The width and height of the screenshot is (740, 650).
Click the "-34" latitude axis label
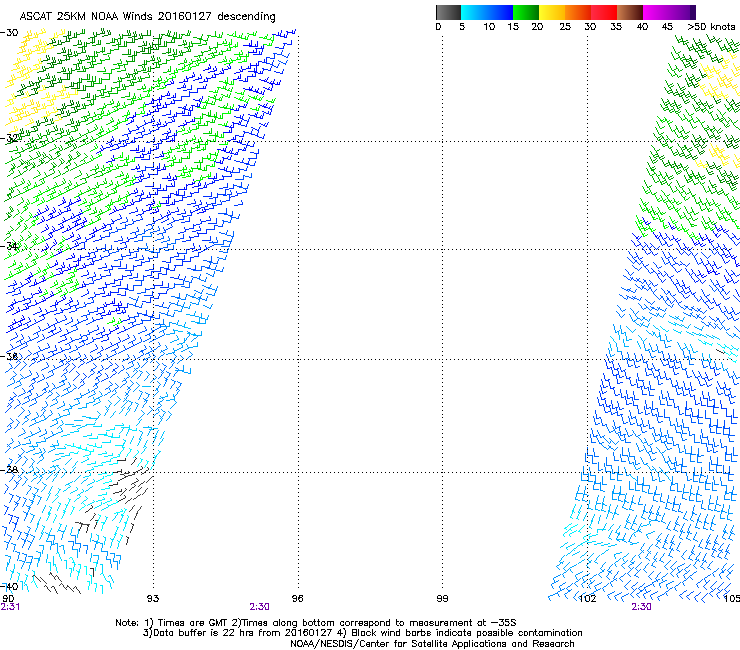click(x=9, y=246)
